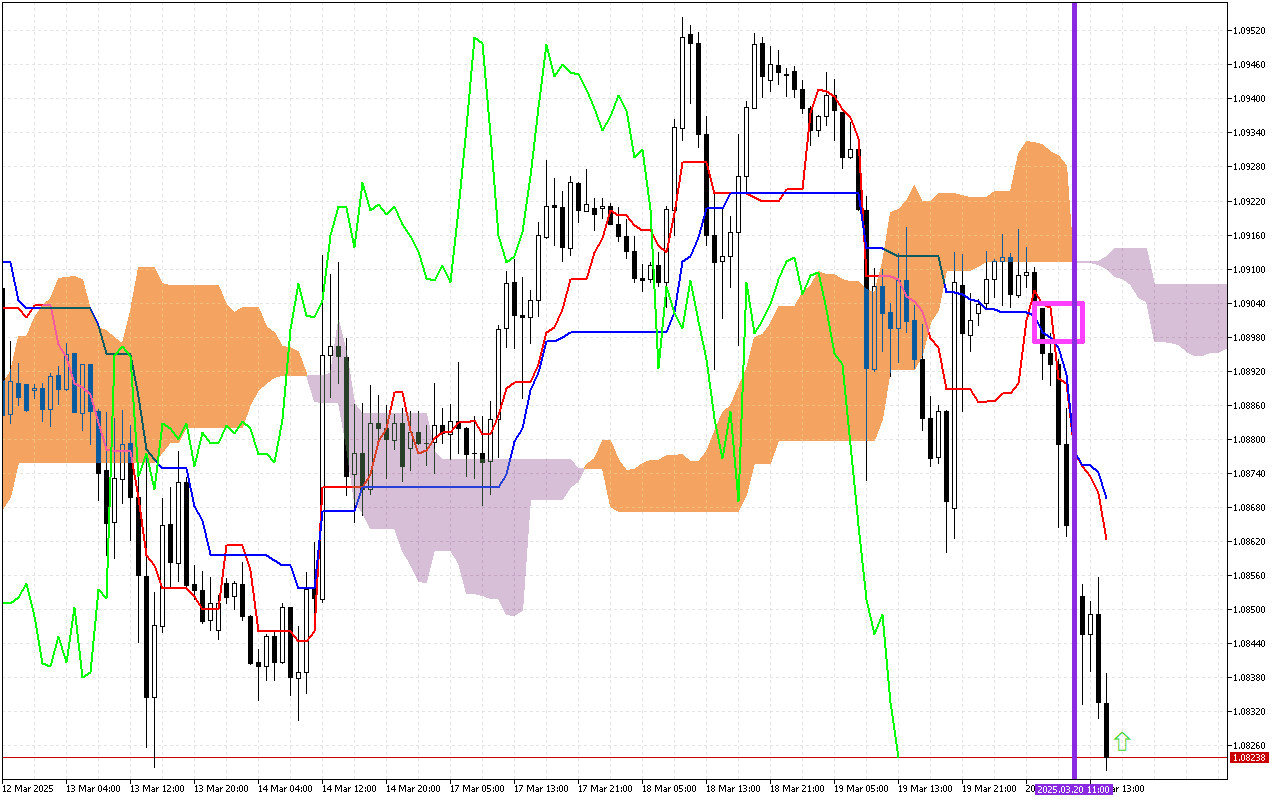
Task: Pick the 13 Mar 20:00 time label
Action: pyautogui.click(x=220, y=789)
